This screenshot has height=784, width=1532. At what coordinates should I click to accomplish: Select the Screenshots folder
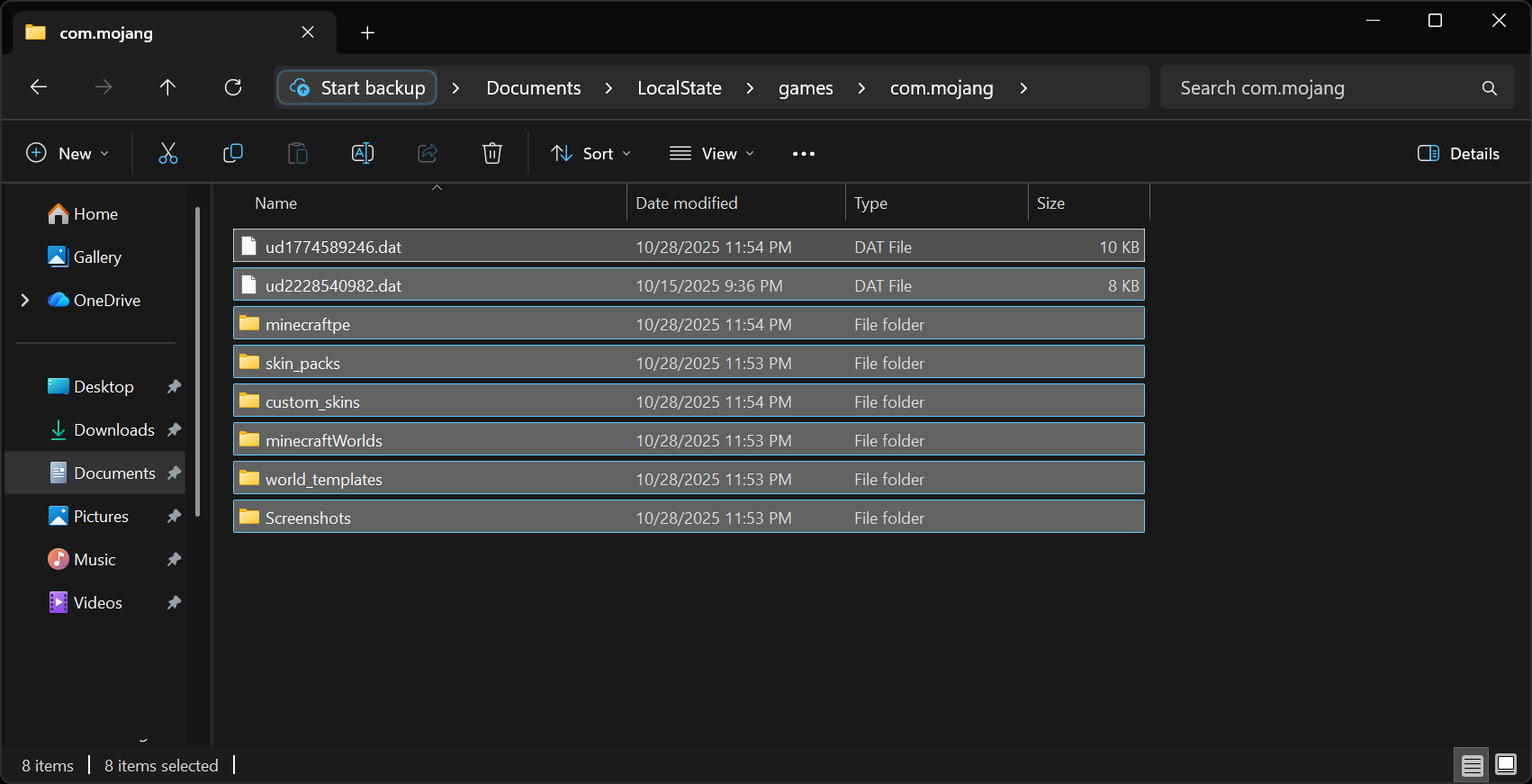[x=689, y=517]
